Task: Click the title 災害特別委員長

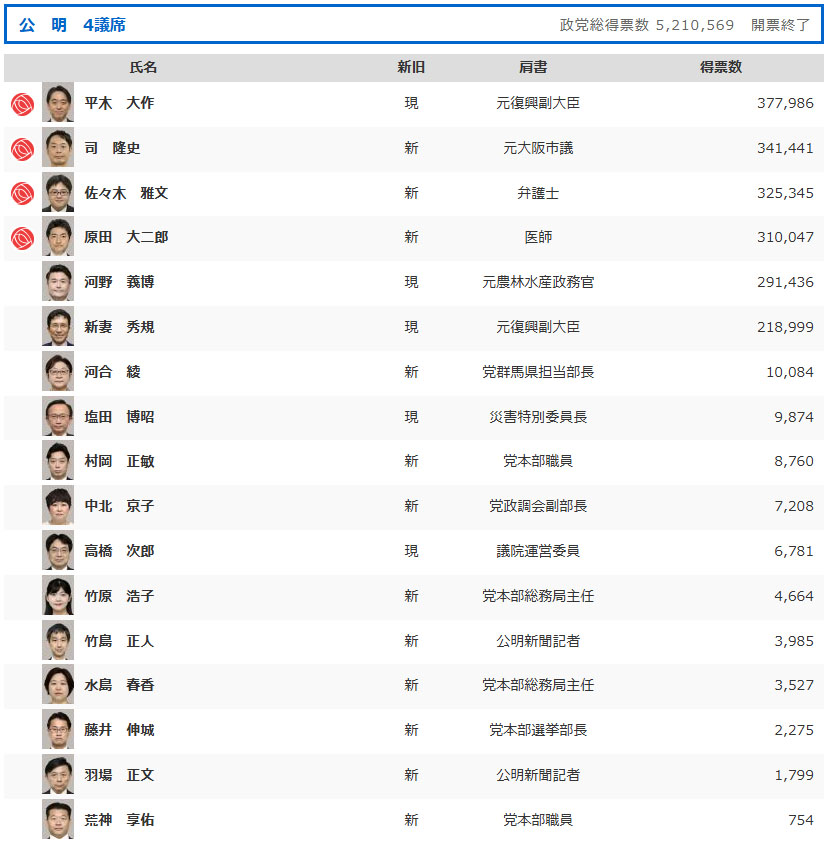Action: coord(538,417)
